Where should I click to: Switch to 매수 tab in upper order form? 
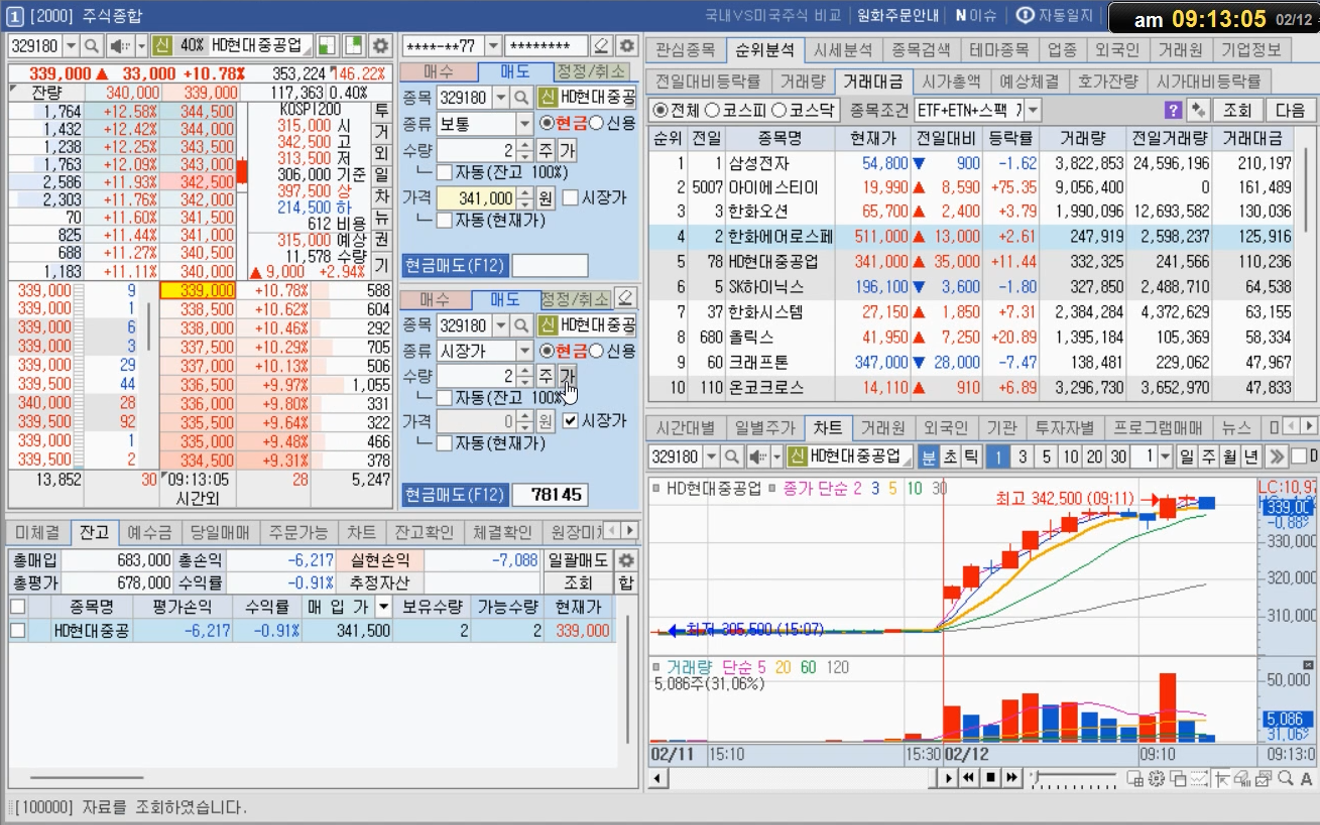pyautogui.click(x=438, y=72)
